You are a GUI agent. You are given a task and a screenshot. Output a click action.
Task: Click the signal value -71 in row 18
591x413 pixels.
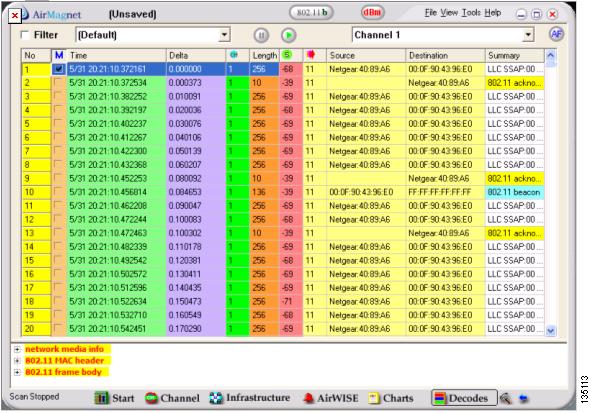pyautogui.click(x=291, y=301)
